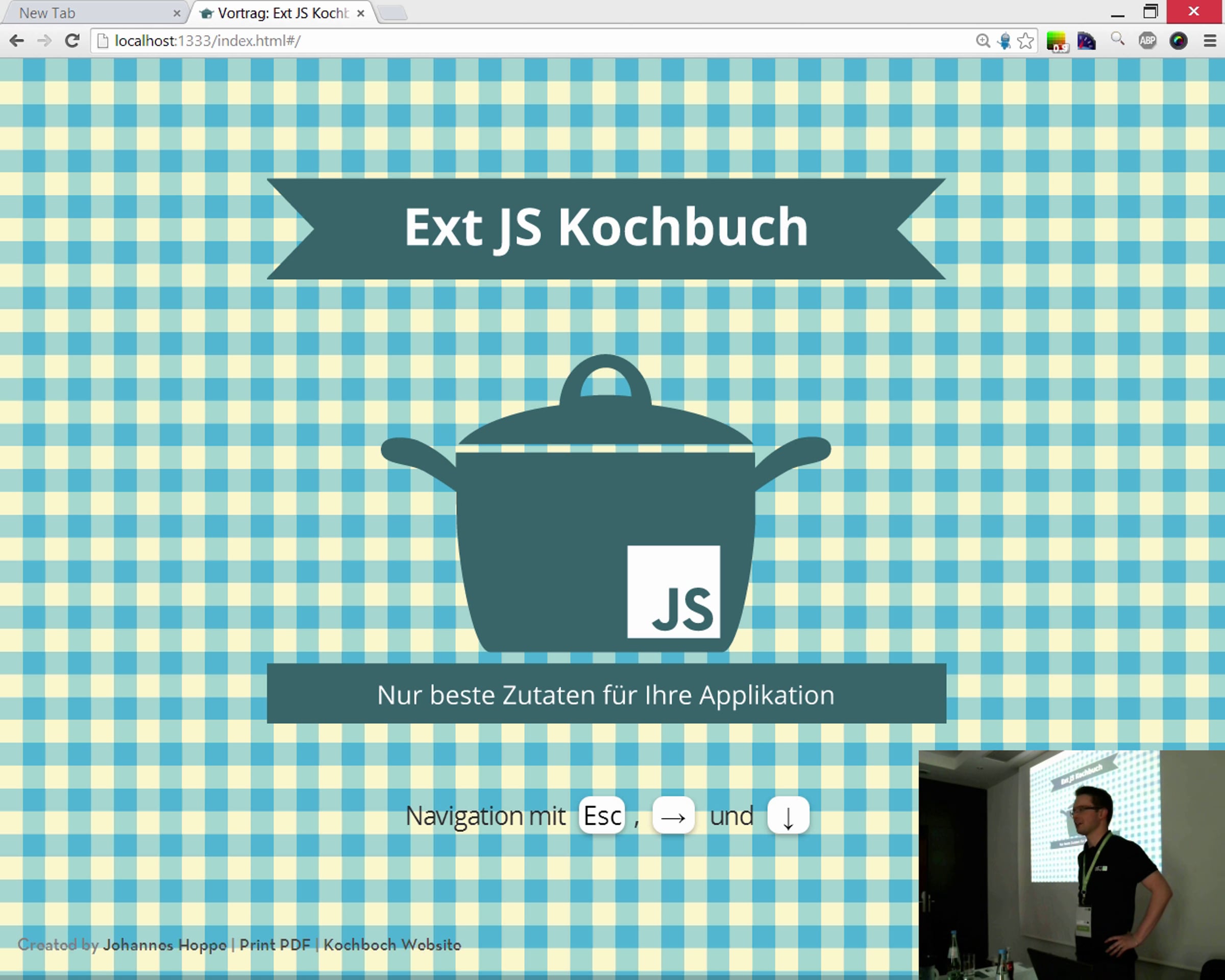The height and width of the screenshot is (980, 1225).
Task: Click the Print PDF link
Action: click(x=275, y=945)
